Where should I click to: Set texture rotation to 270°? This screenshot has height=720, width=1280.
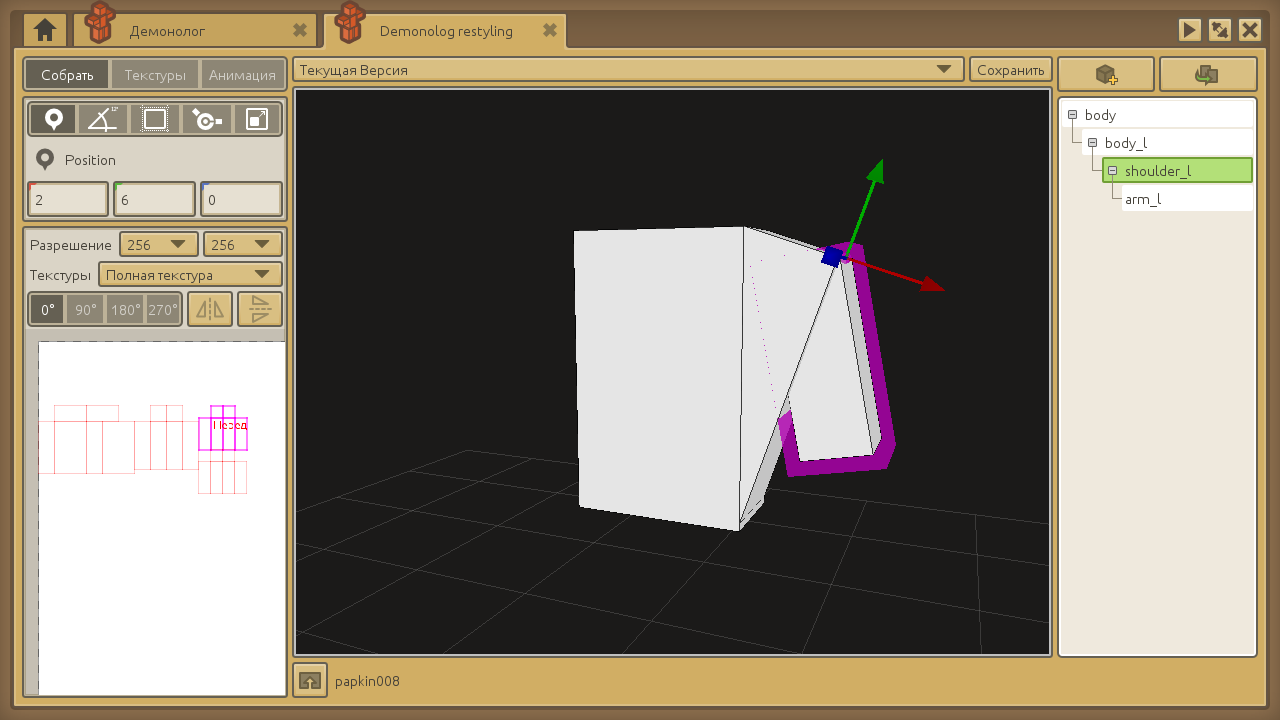tap(163, 310)
